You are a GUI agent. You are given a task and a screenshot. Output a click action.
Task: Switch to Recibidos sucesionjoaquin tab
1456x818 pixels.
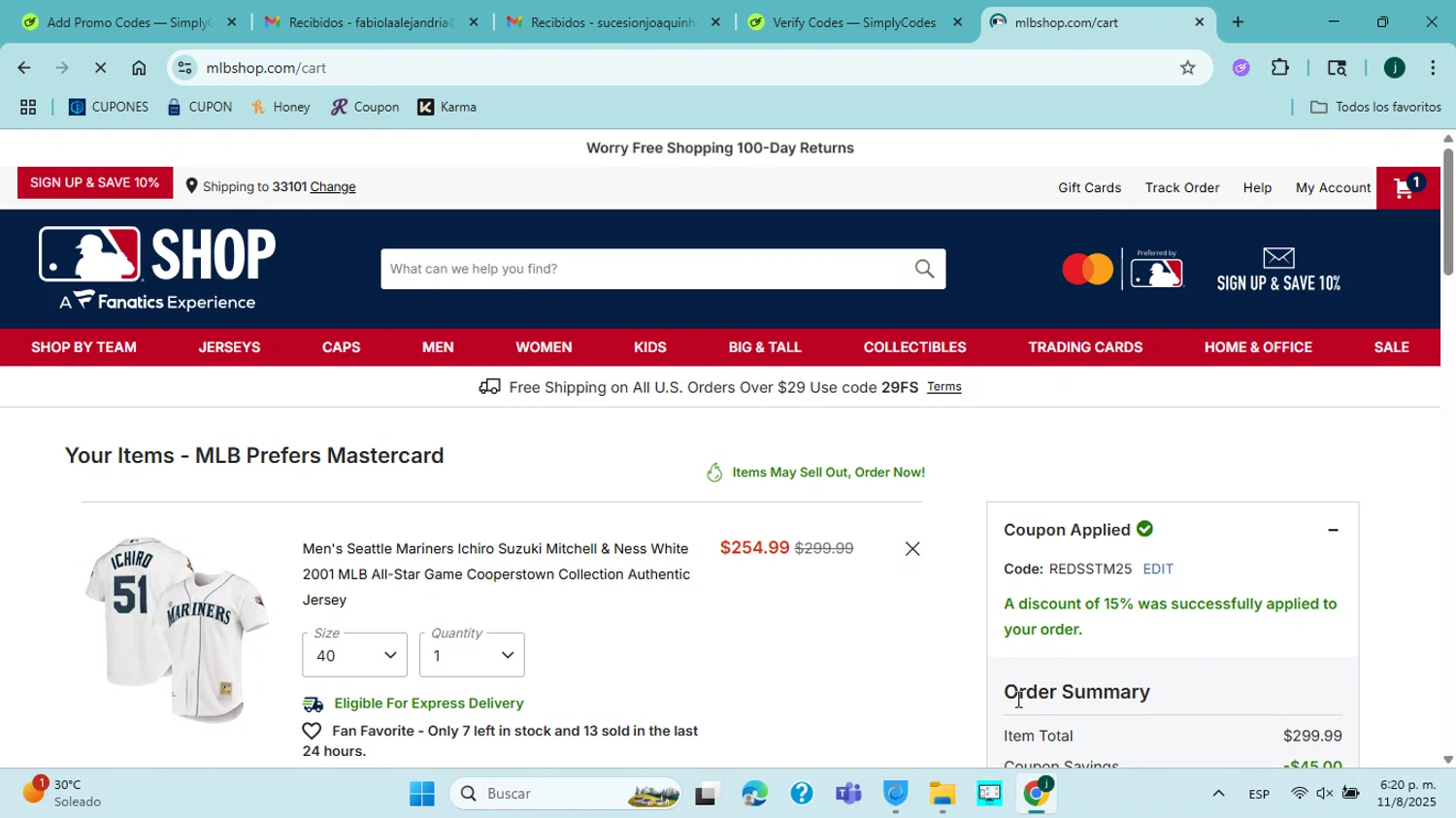click(612, 22)
